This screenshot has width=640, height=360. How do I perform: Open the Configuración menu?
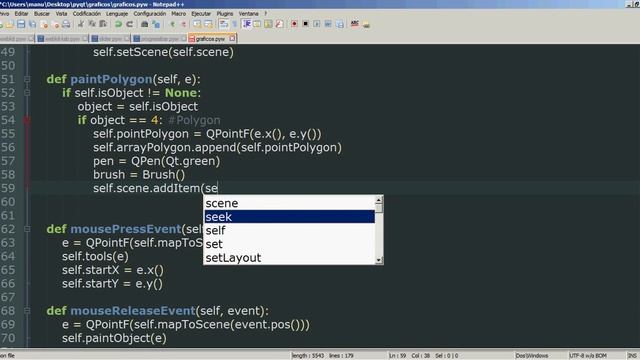pyautogui.click(x=150, y=13)
